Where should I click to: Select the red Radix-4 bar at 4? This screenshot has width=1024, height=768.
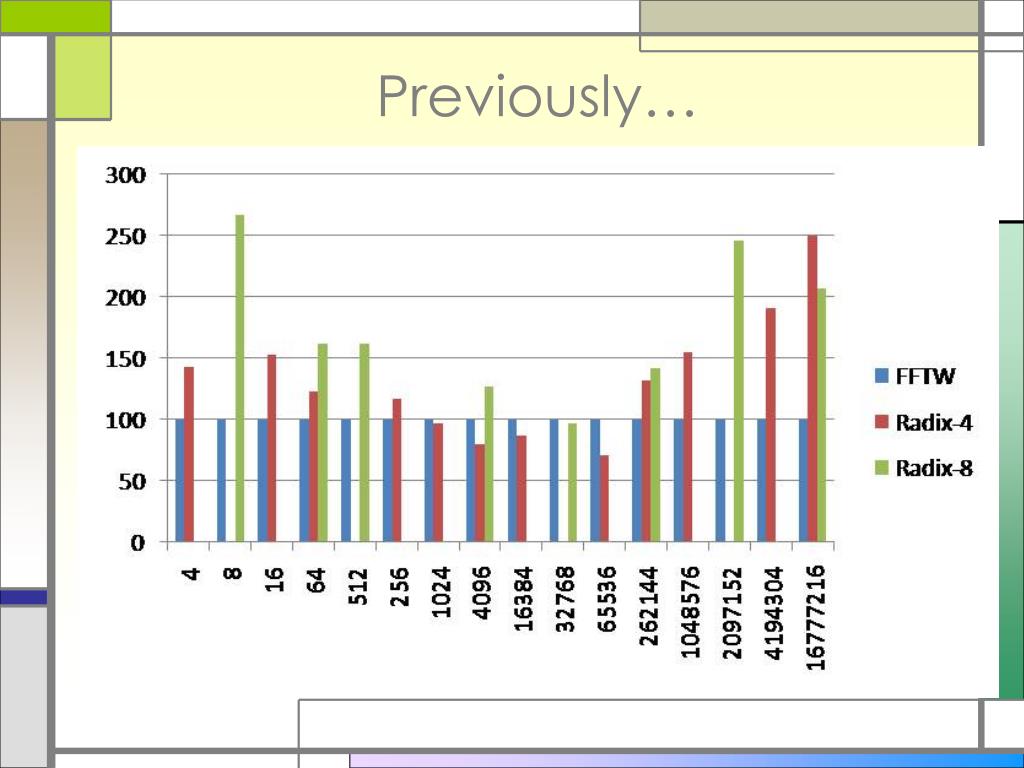pyautogui.click(x=189, y=454)
